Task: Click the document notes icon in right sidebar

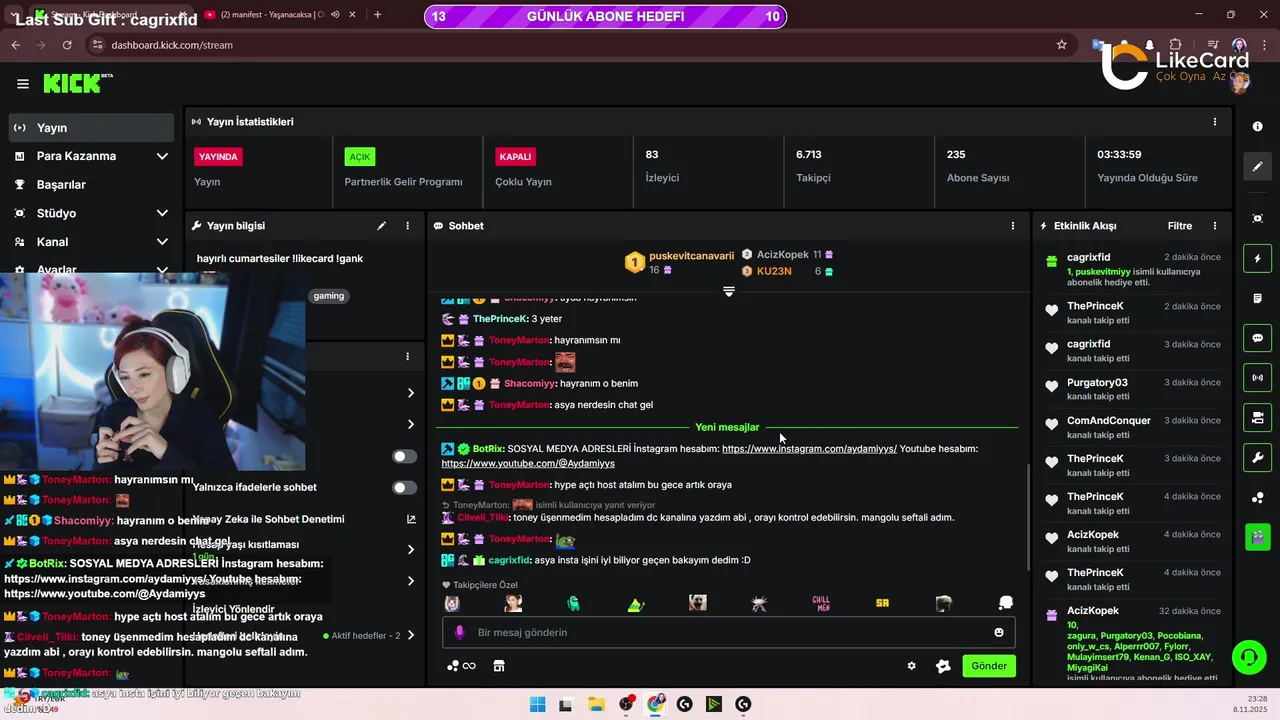Action: tap(1257, 299)
